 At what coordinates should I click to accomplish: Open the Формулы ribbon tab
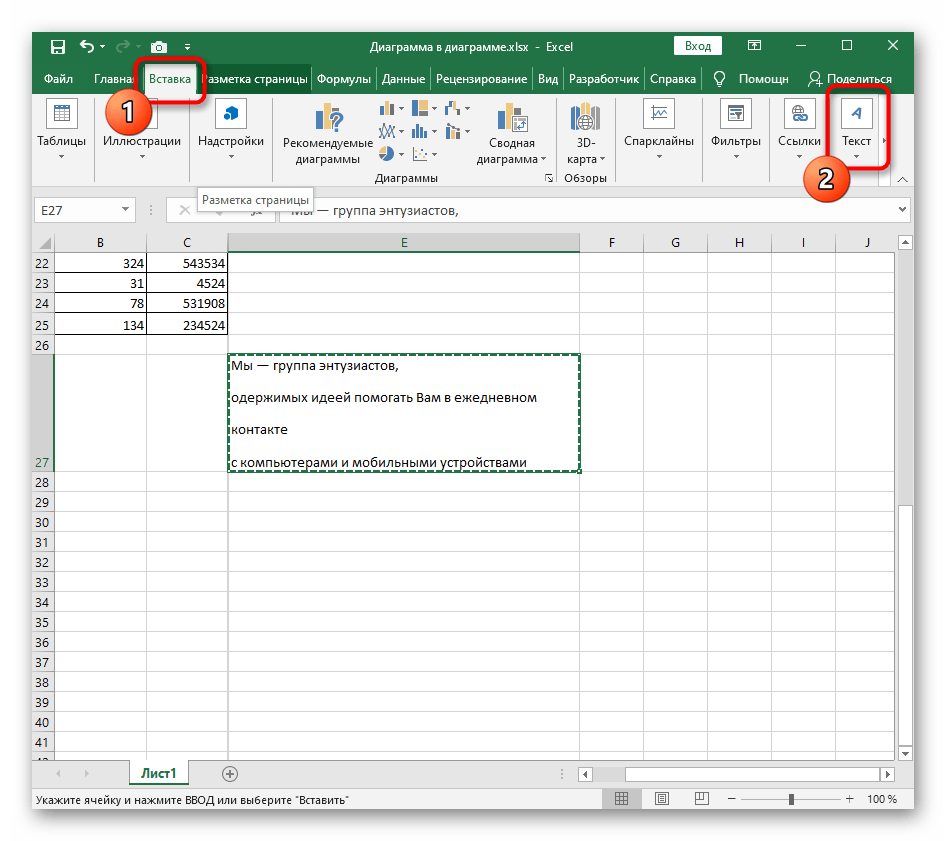pyautogui.click(x=344, y=79)
